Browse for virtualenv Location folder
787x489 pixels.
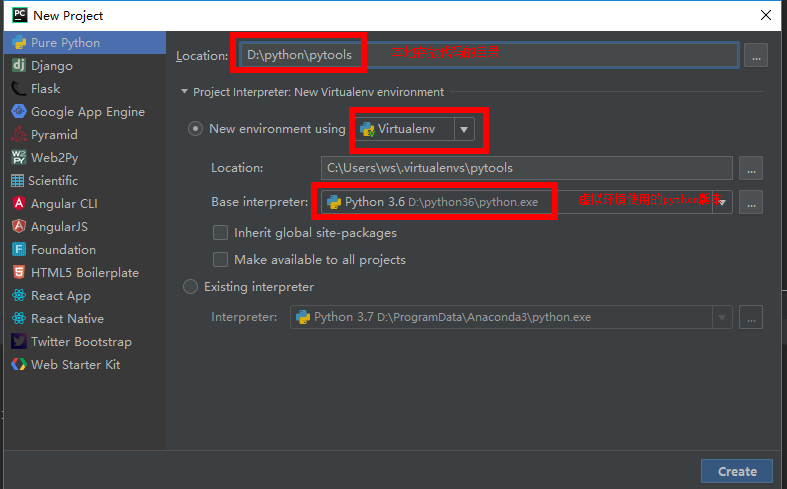pyautogui.click(x=751, y=168)
